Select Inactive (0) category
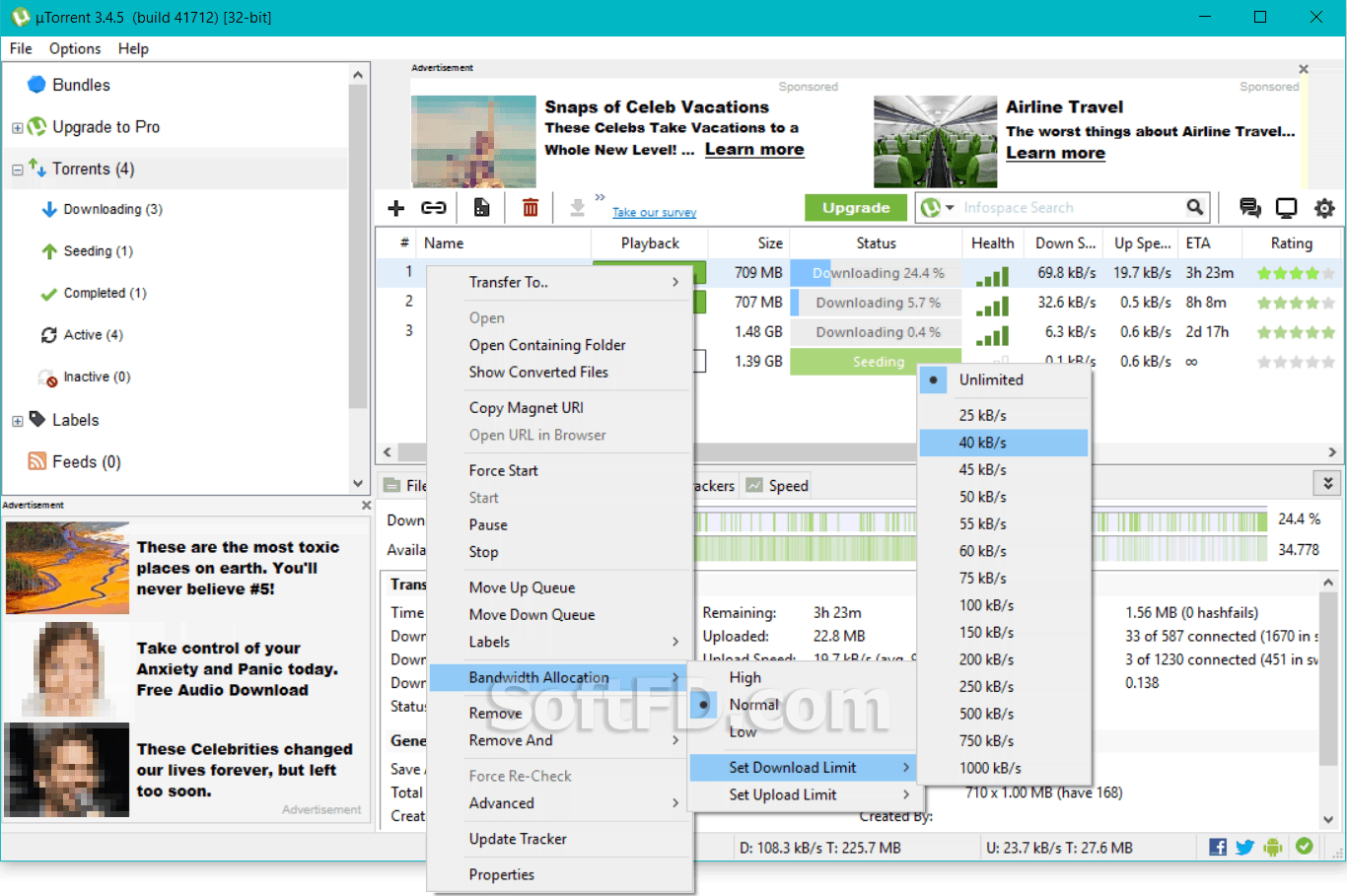Viewport: 1347px width, 896px height. (x=97, y=377)
